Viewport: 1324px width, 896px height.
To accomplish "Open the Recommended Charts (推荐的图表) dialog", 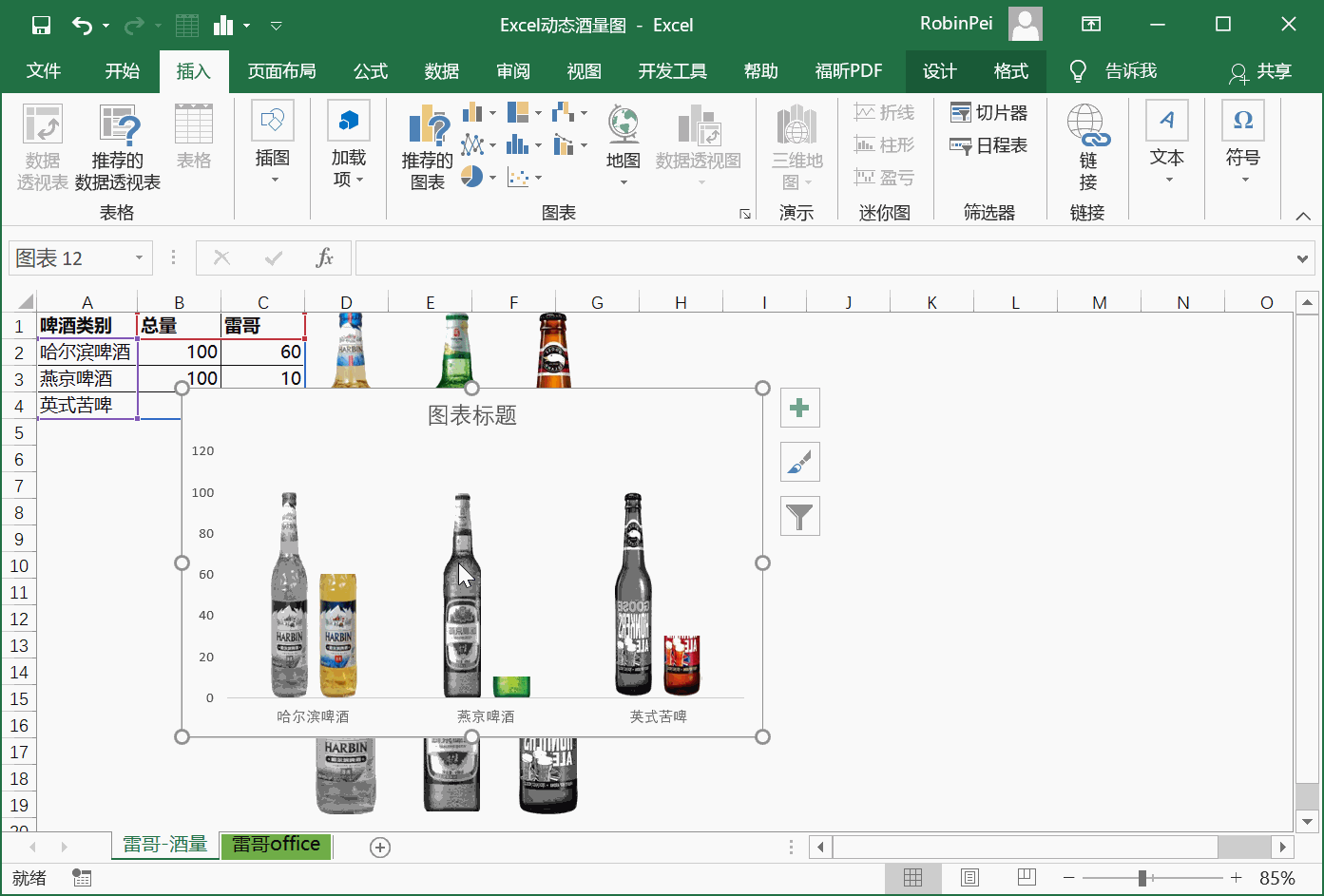I will pyautogui.click(x=427, y=149).
